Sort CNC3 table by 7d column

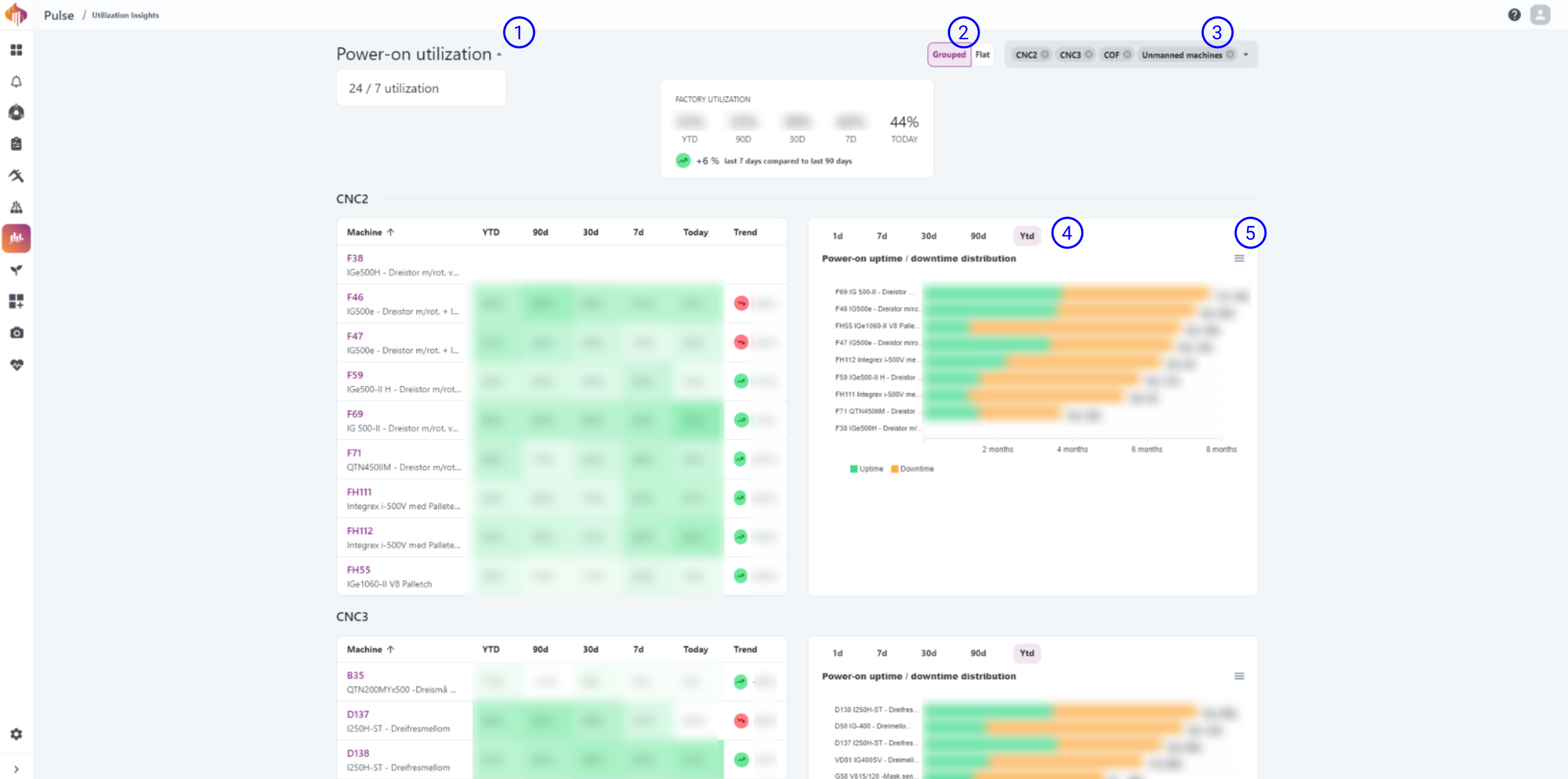tap(638, 649)
